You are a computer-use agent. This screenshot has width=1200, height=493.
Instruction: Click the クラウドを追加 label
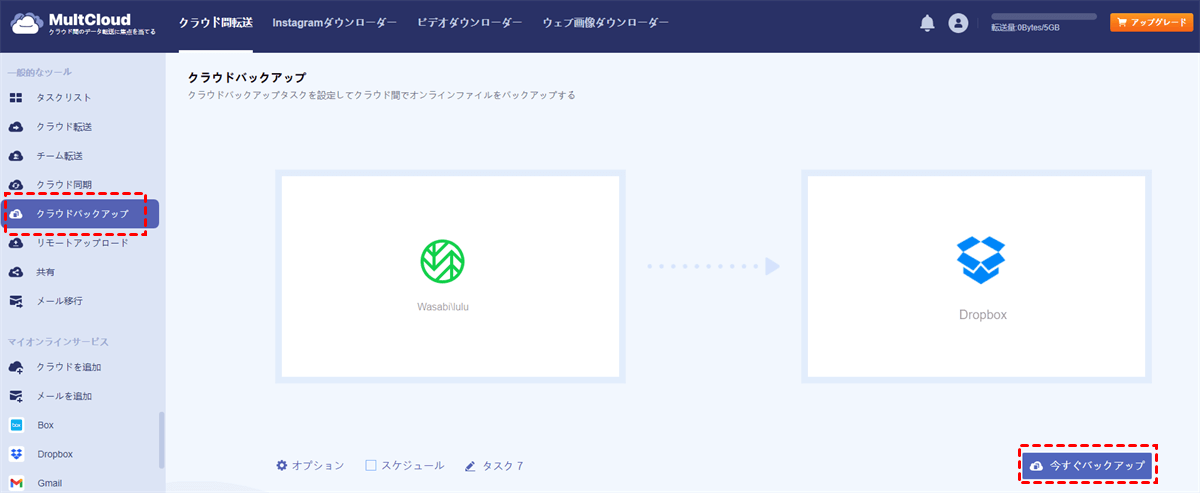tap(69, 367)
